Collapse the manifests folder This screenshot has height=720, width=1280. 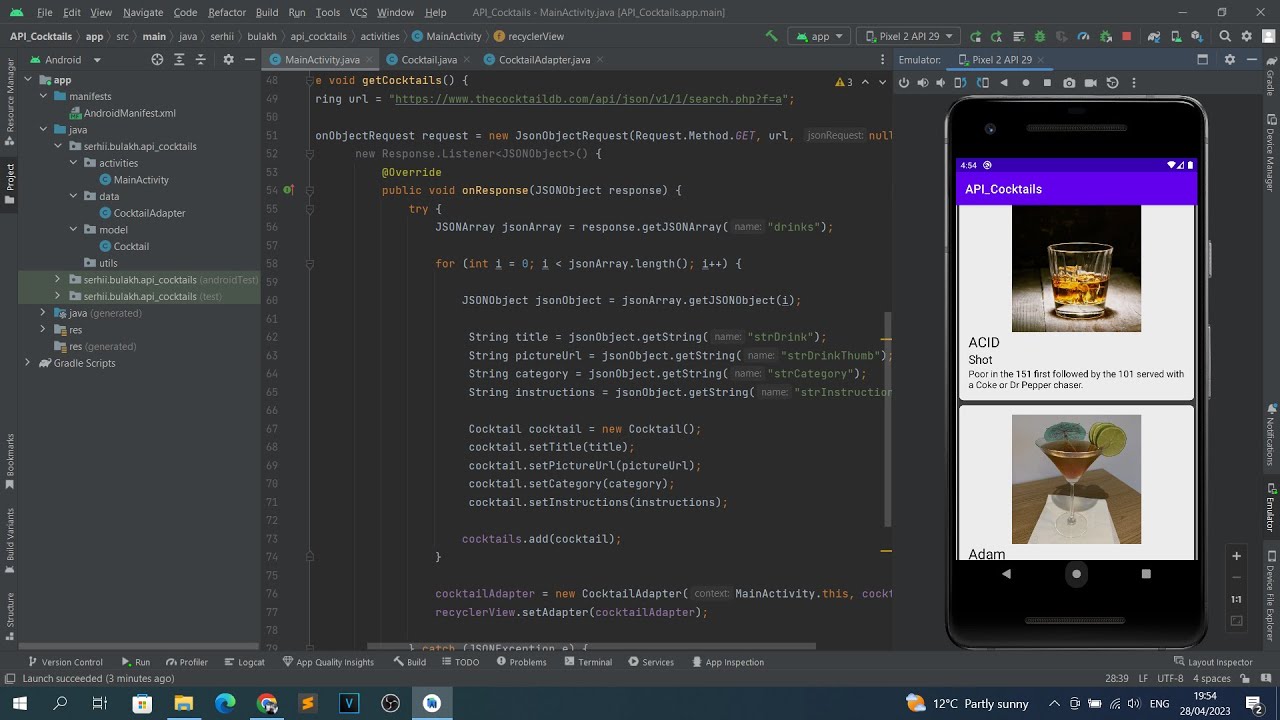point(44,96)
